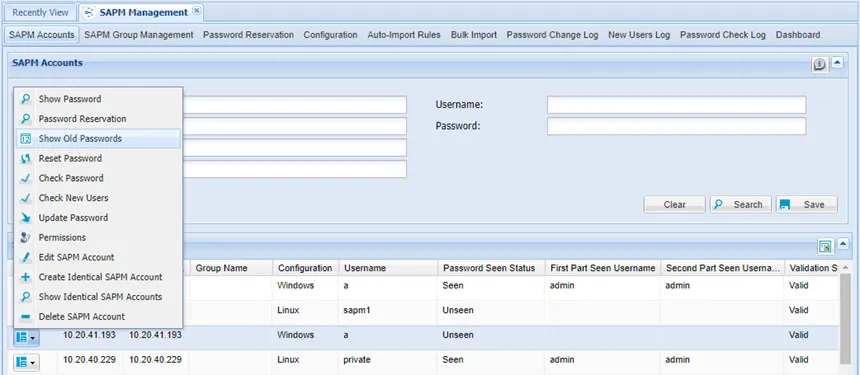Image resolution: width=860 pixels, height=375 pixels.
Task: Open action dropdown for 10.20.40.229 row
Action: (x=26, y=362)
